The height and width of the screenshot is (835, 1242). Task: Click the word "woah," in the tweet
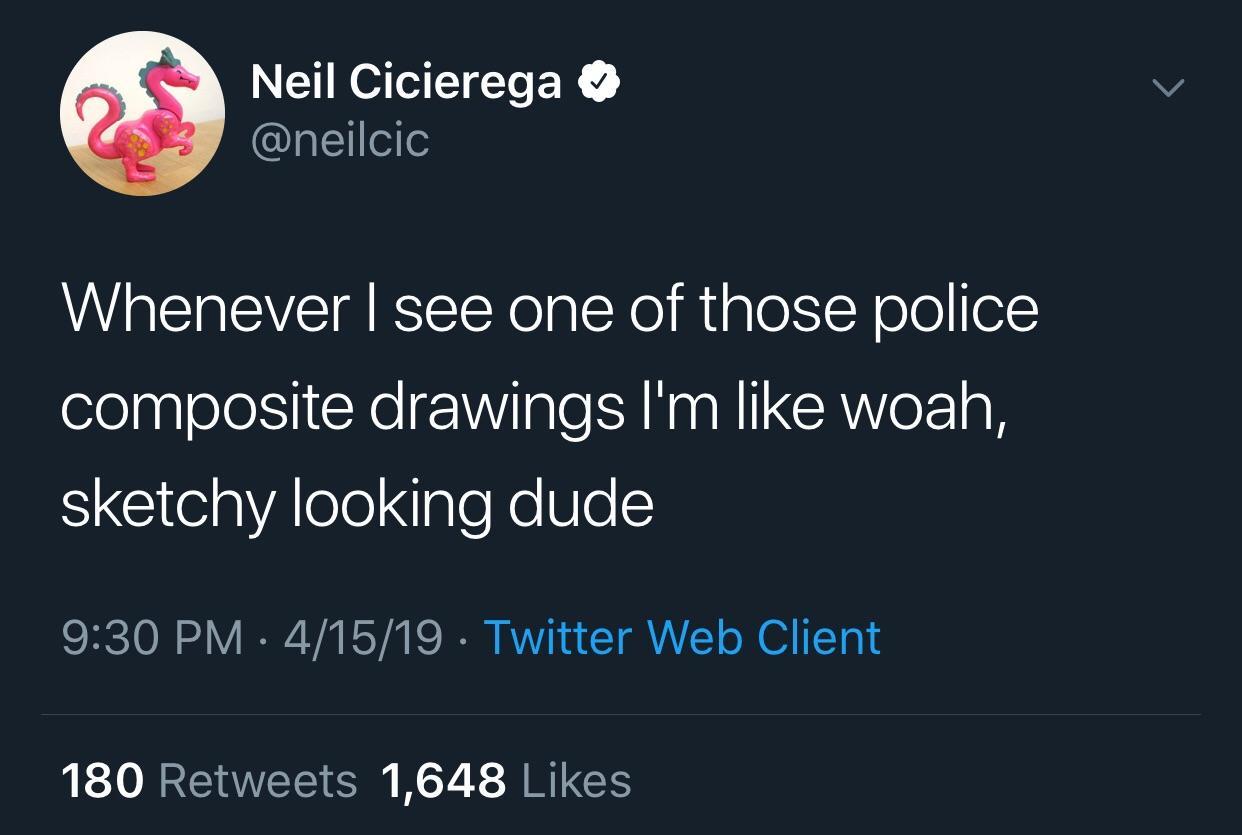[920, 409]
